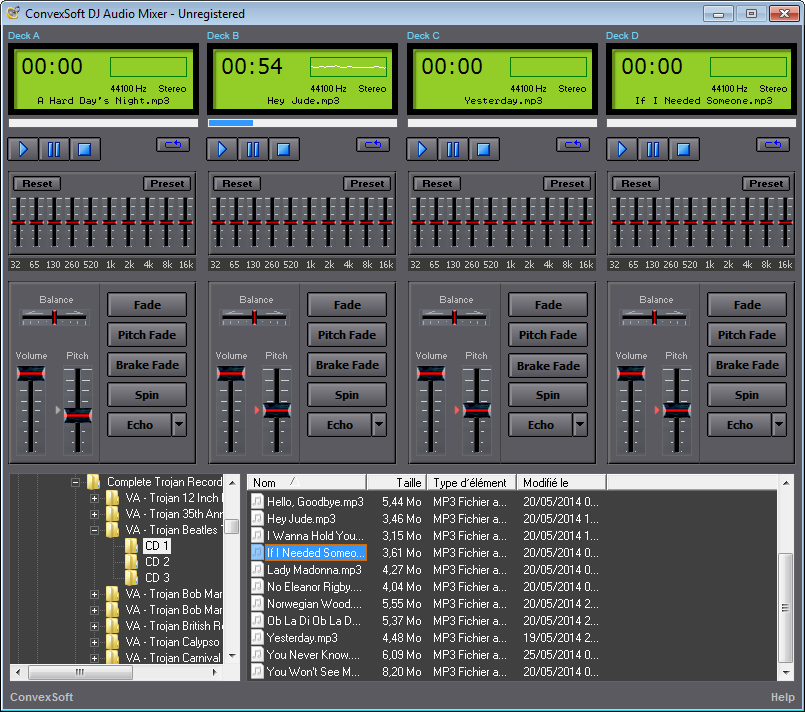Apply Echo effect on Deck A
805x712 pixels.
(140, 425)
